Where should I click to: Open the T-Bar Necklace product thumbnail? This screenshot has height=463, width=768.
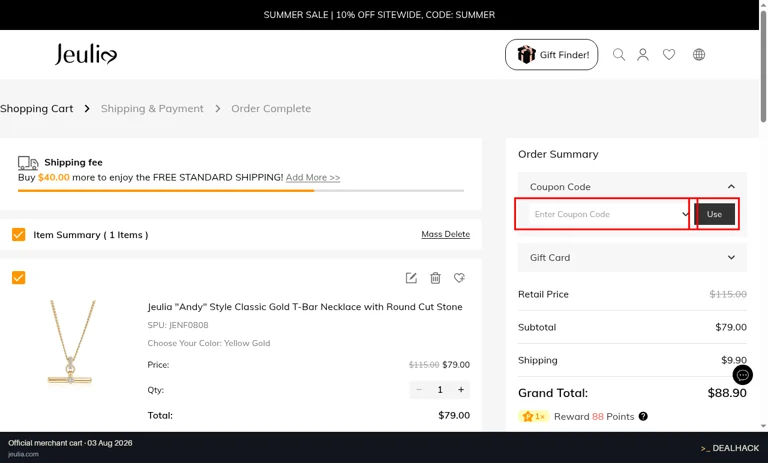(71, 342)
